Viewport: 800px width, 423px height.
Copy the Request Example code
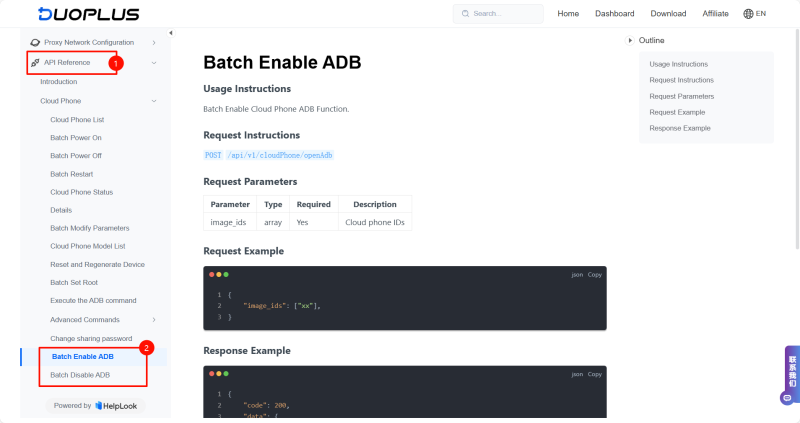coord(594,274)
